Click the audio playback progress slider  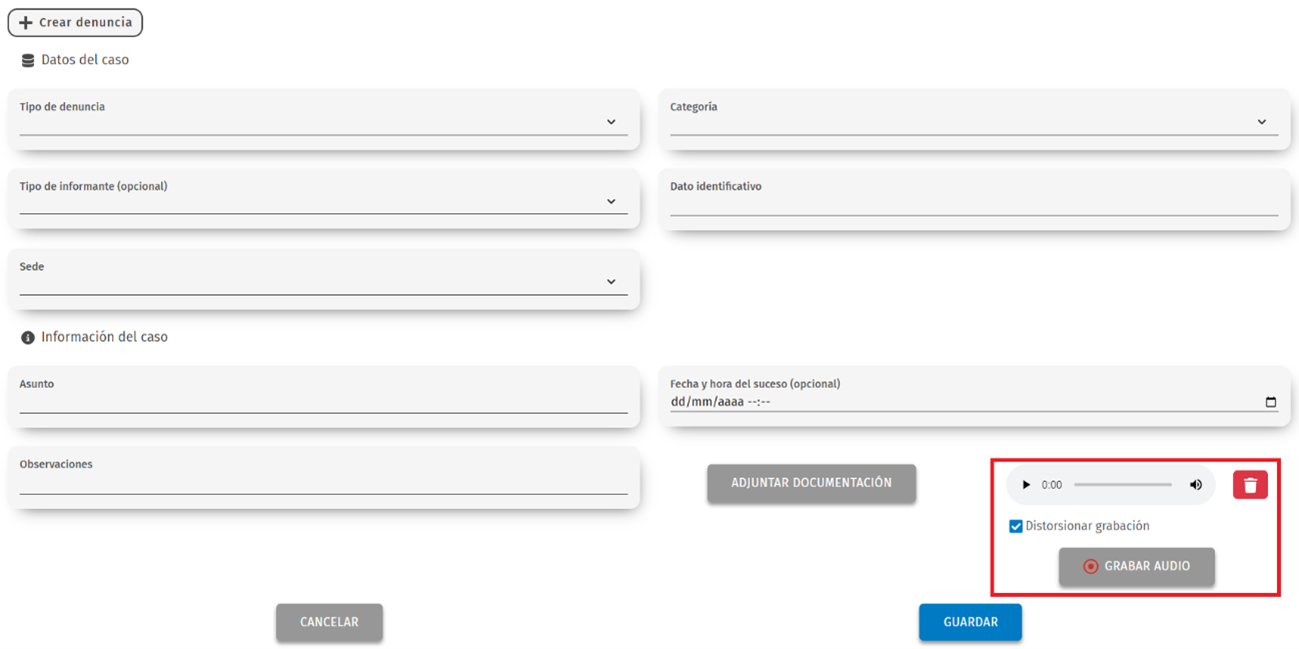pyautogui.click(x=1122, y=484)
